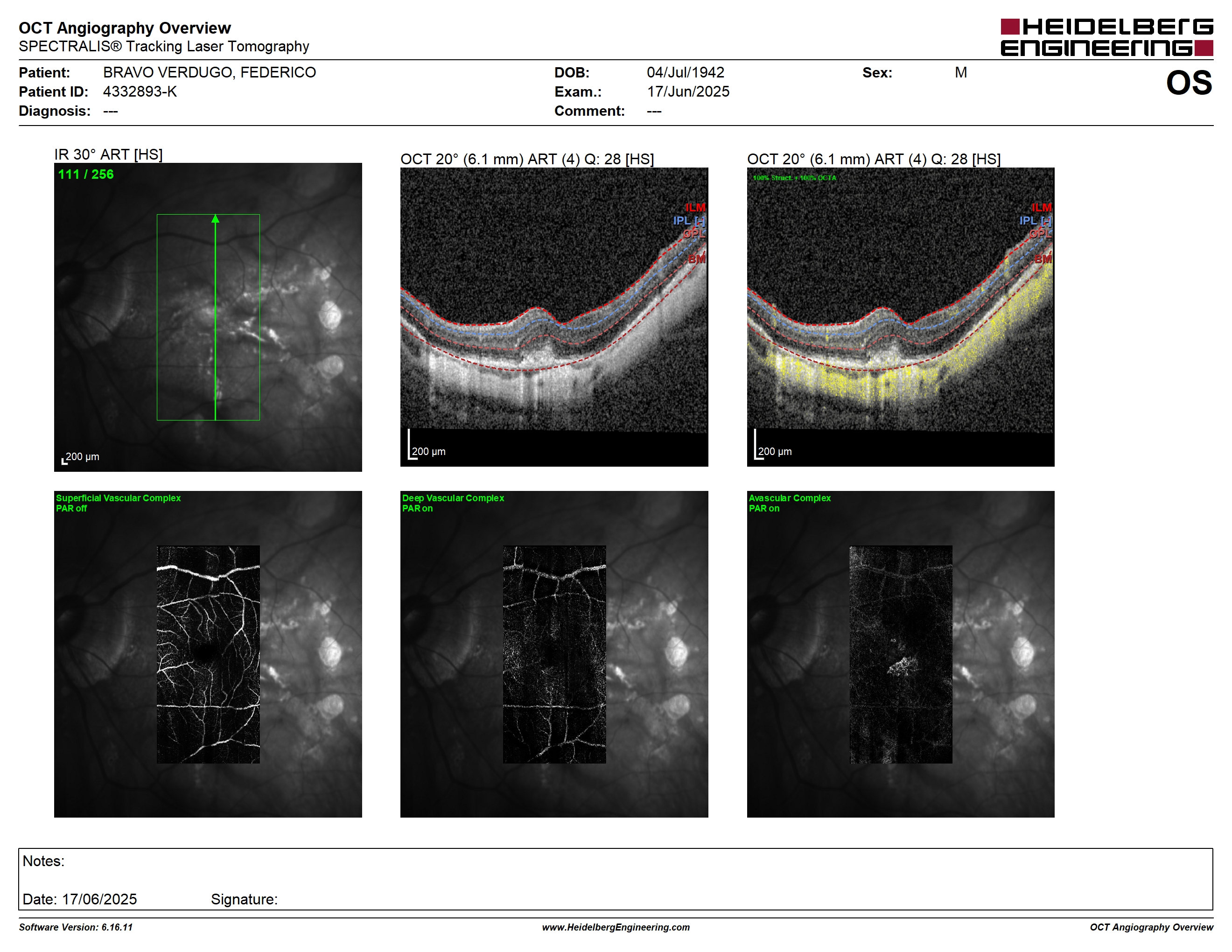
Task: Click the Date: 17/06/2025 entry
Action: (79, 899)
